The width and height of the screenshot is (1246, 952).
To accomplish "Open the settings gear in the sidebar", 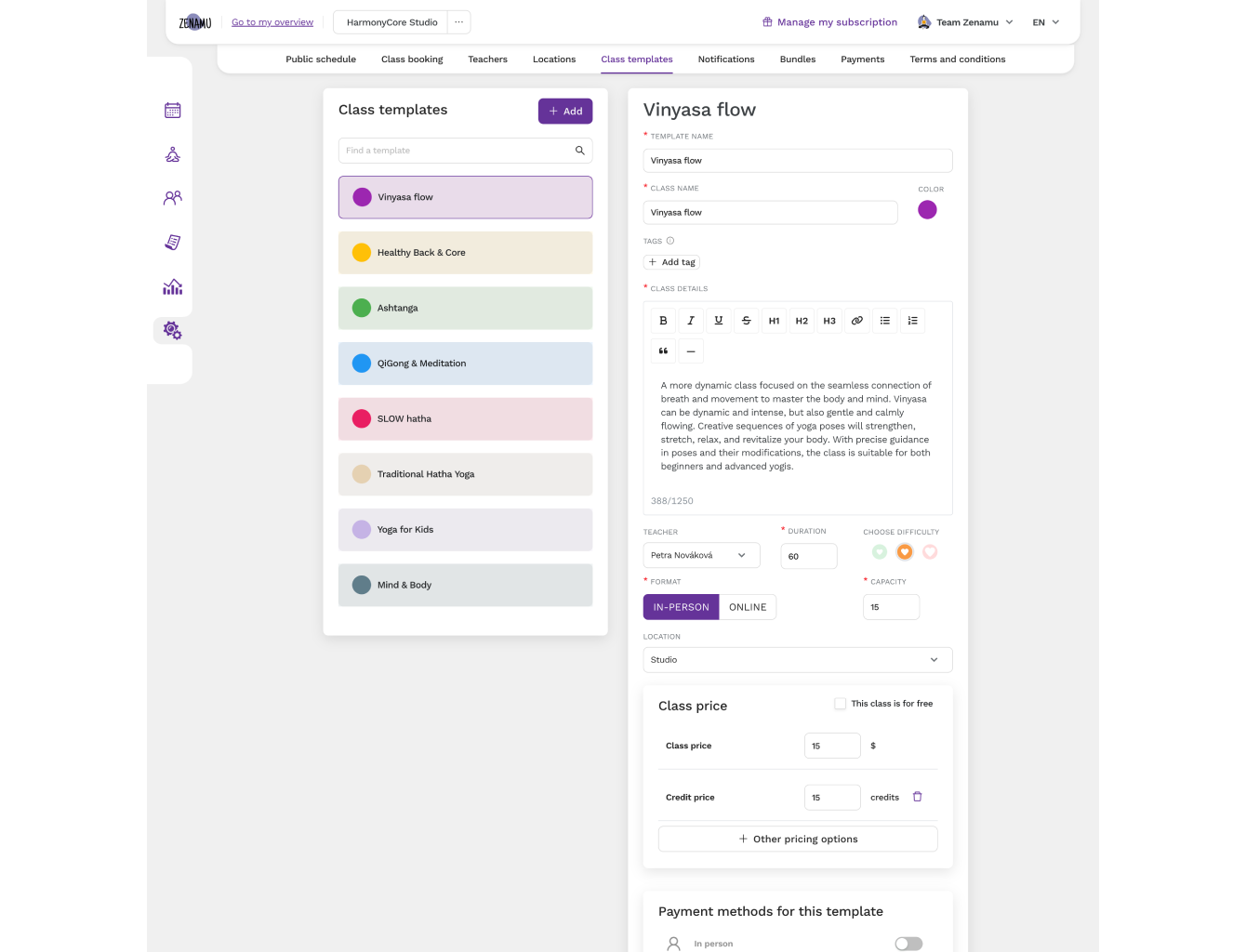I will (x=172, y=330).
